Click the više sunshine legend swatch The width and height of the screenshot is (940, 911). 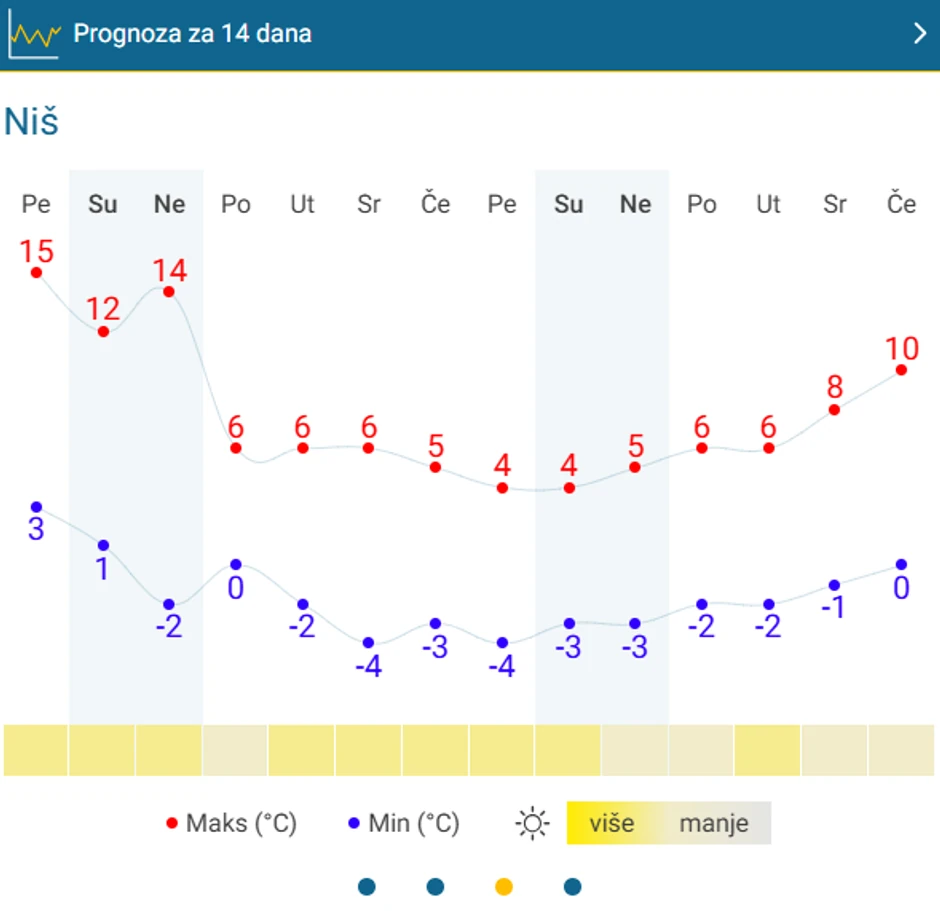tap(611, 824)
